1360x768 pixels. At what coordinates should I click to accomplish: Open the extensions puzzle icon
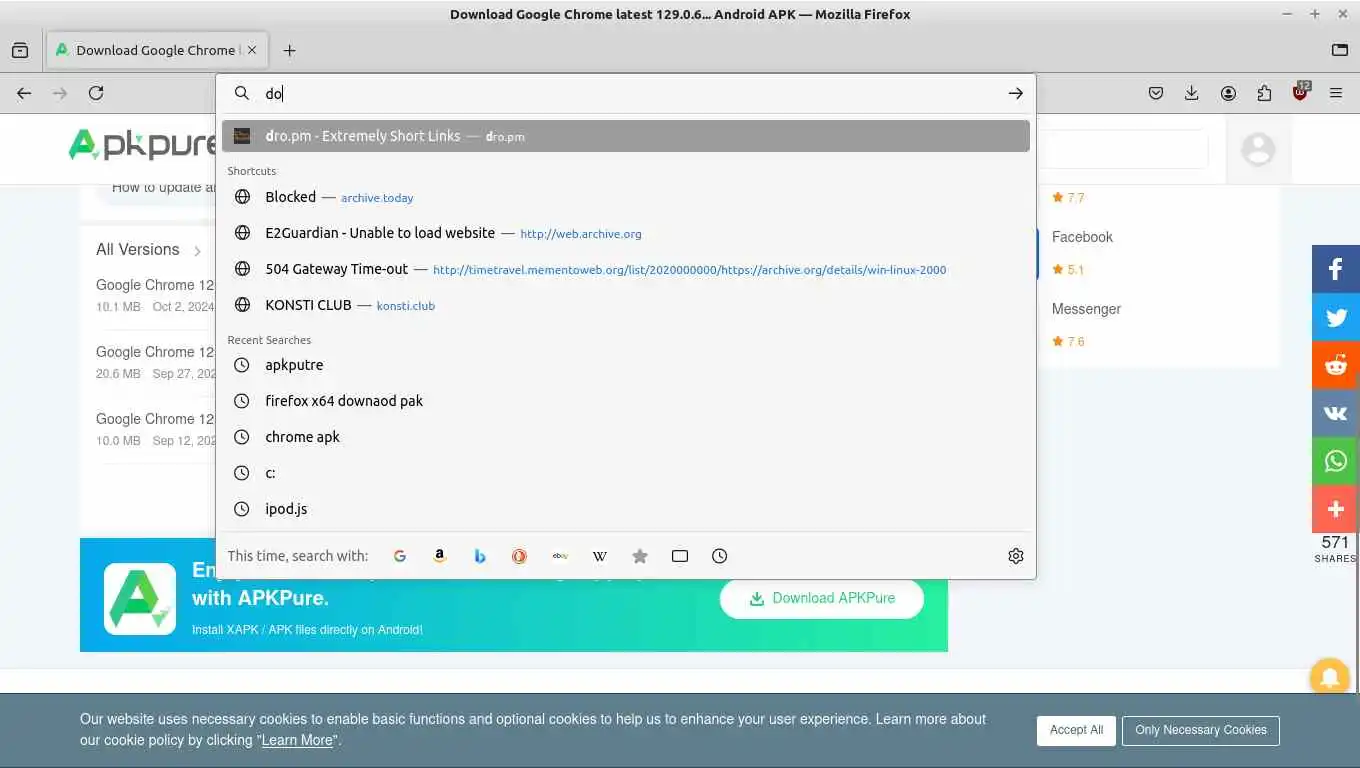coord(1264,93)
